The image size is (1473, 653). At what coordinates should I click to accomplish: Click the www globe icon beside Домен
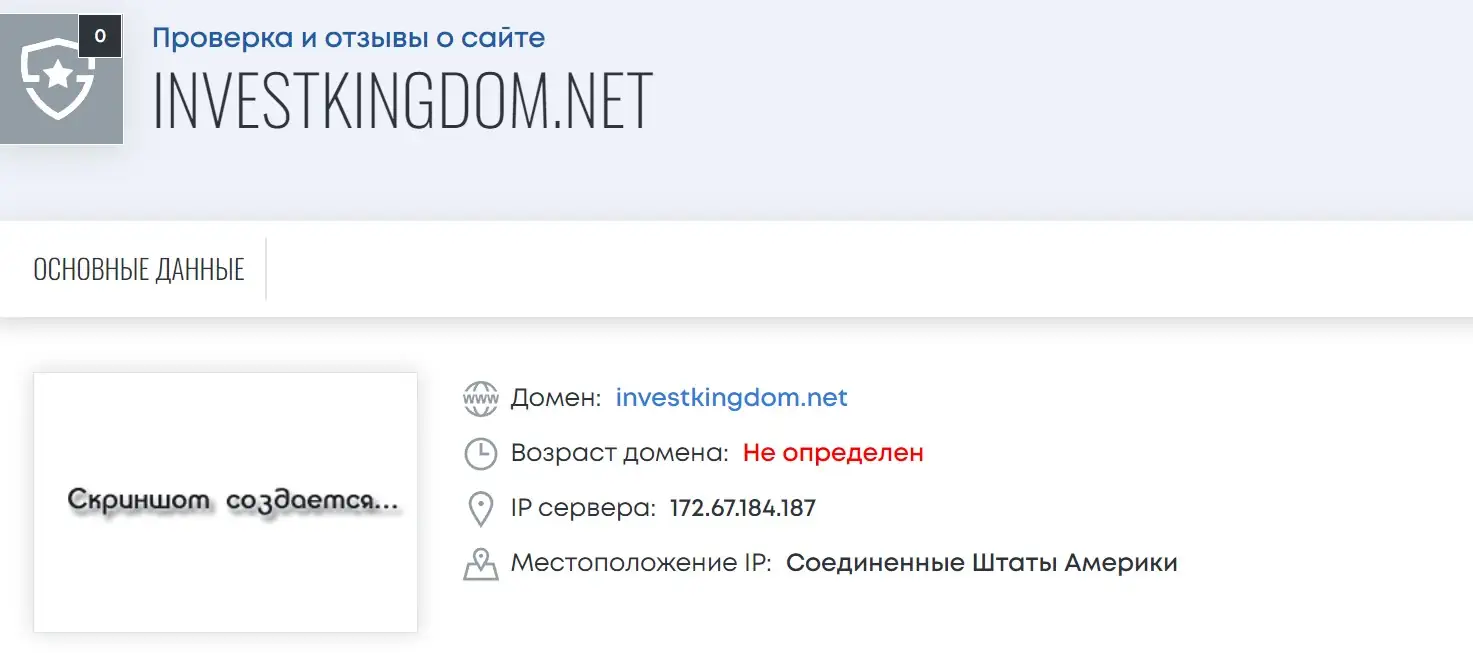coord(481,398)
